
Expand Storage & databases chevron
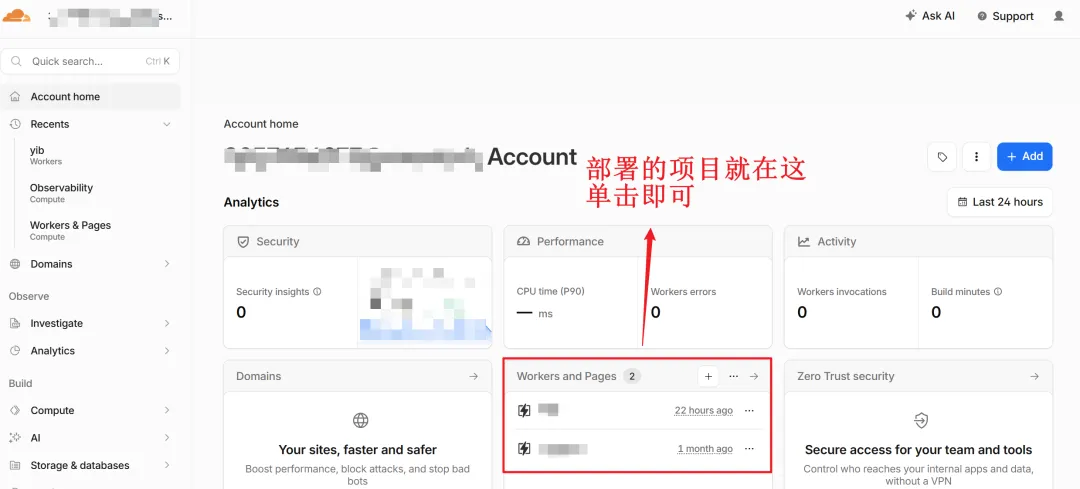click(x=167, y=465)
